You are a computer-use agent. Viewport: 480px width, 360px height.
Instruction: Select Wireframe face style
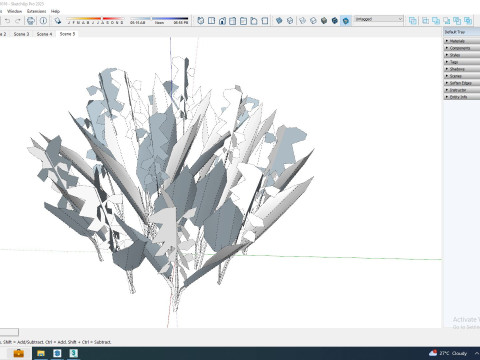[x=303, y=21]
